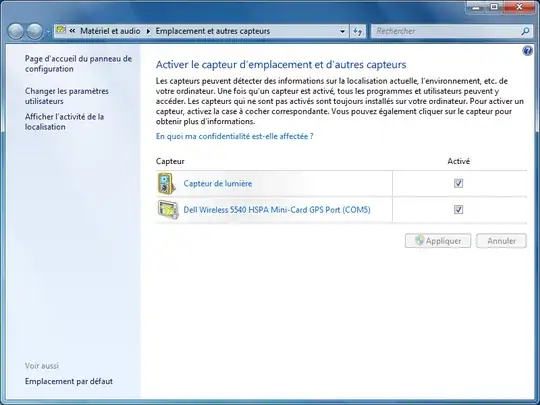Image resolution: width=540 pixels, height=405 pixels.
Task: Open the confidentialité est-elle affectée link
Action: [235, 136]
